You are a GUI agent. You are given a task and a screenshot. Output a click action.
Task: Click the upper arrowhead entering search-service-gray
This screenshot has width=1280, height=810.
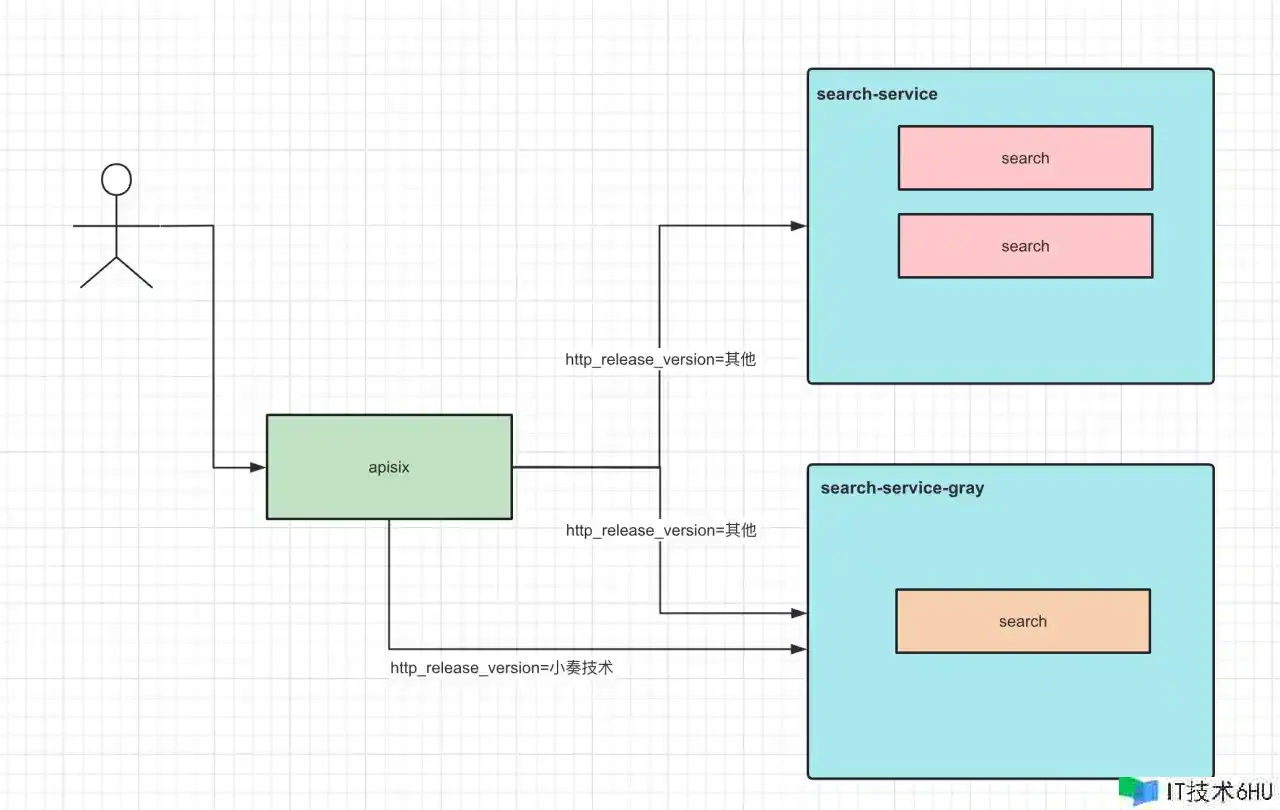pos(798,613)
